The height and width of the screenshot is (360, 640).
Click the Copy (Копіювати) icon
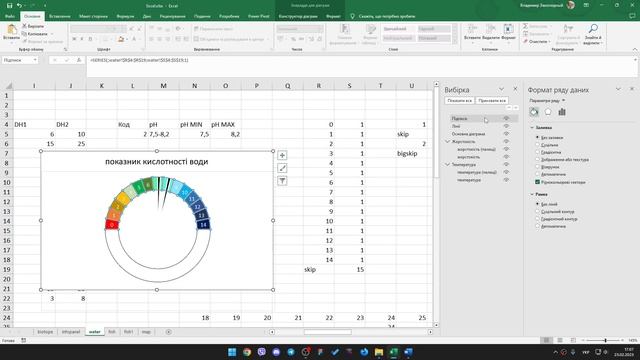tap(24, 34)
